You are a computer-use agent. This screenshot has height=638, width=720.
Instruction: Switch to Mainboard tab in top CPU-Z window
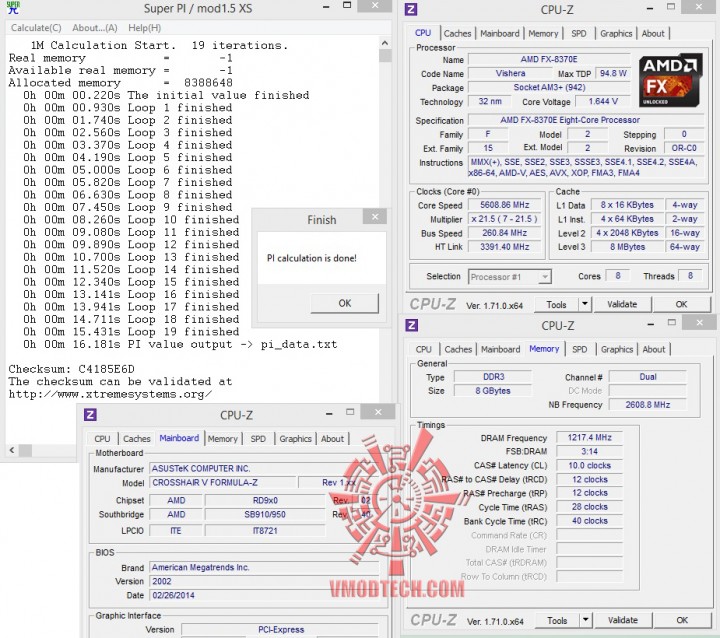[x=500, y=34]
